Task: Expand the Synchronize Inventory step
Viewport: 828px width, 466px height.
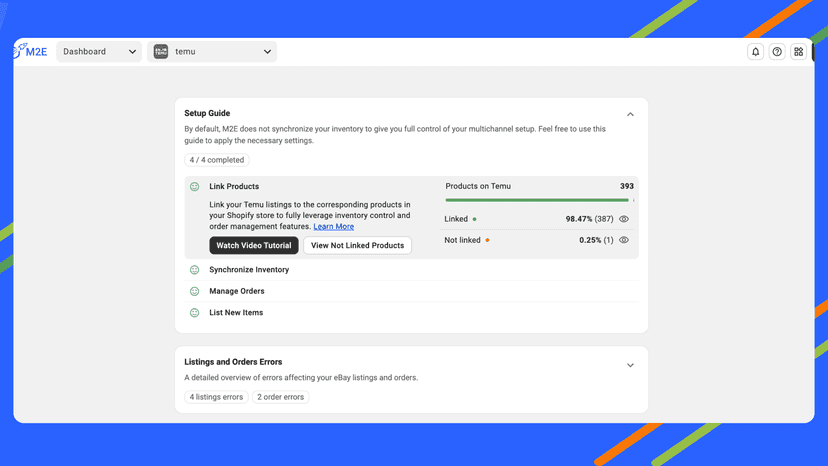Action: 249,269
